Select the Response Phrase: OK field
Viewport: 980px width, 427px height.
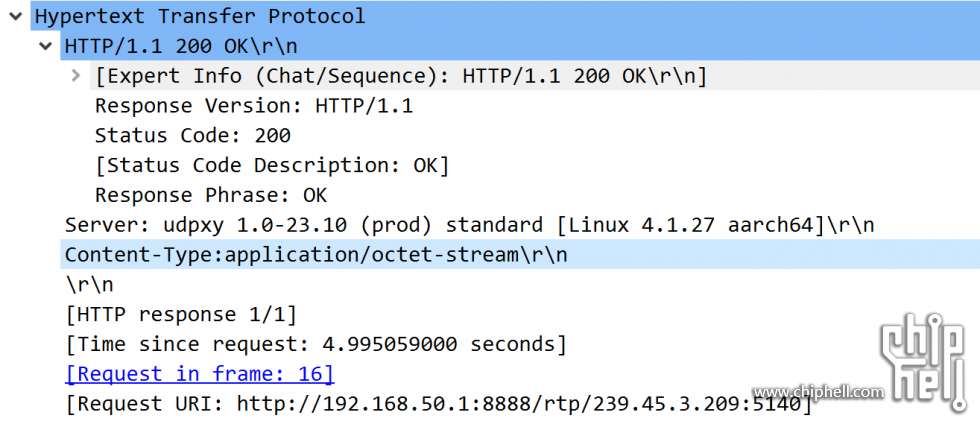[x=211, y=195]
